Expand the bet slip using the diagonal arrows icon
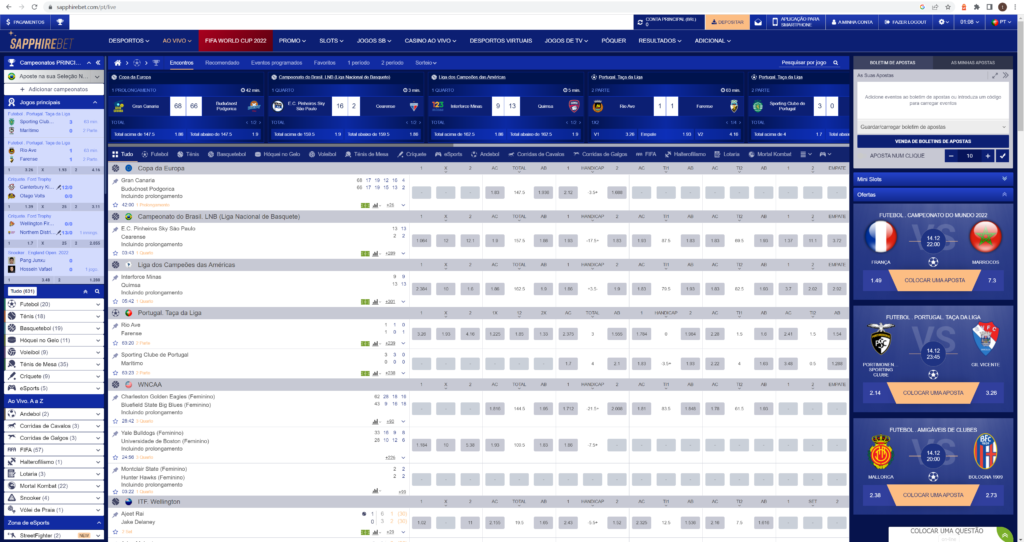The image size is (1024, 542). tap(995, 76)
